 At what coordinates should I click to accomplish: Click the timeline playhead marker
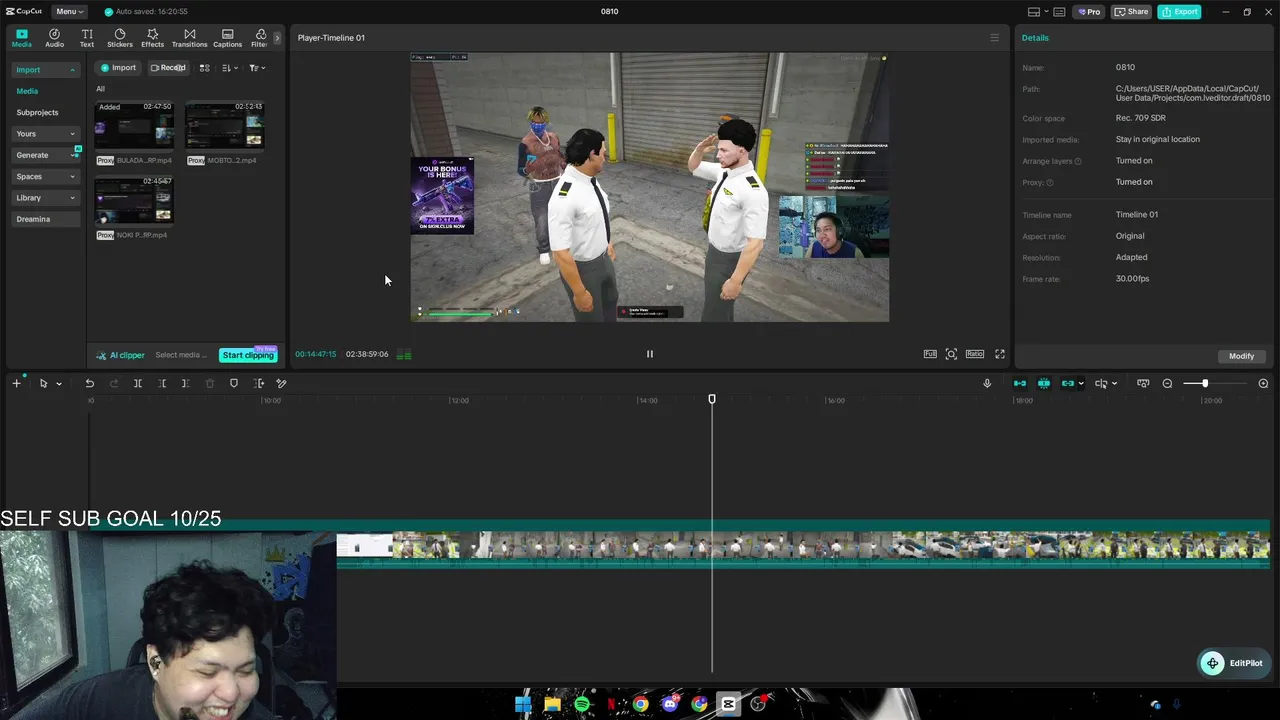[x=712, y=399]
